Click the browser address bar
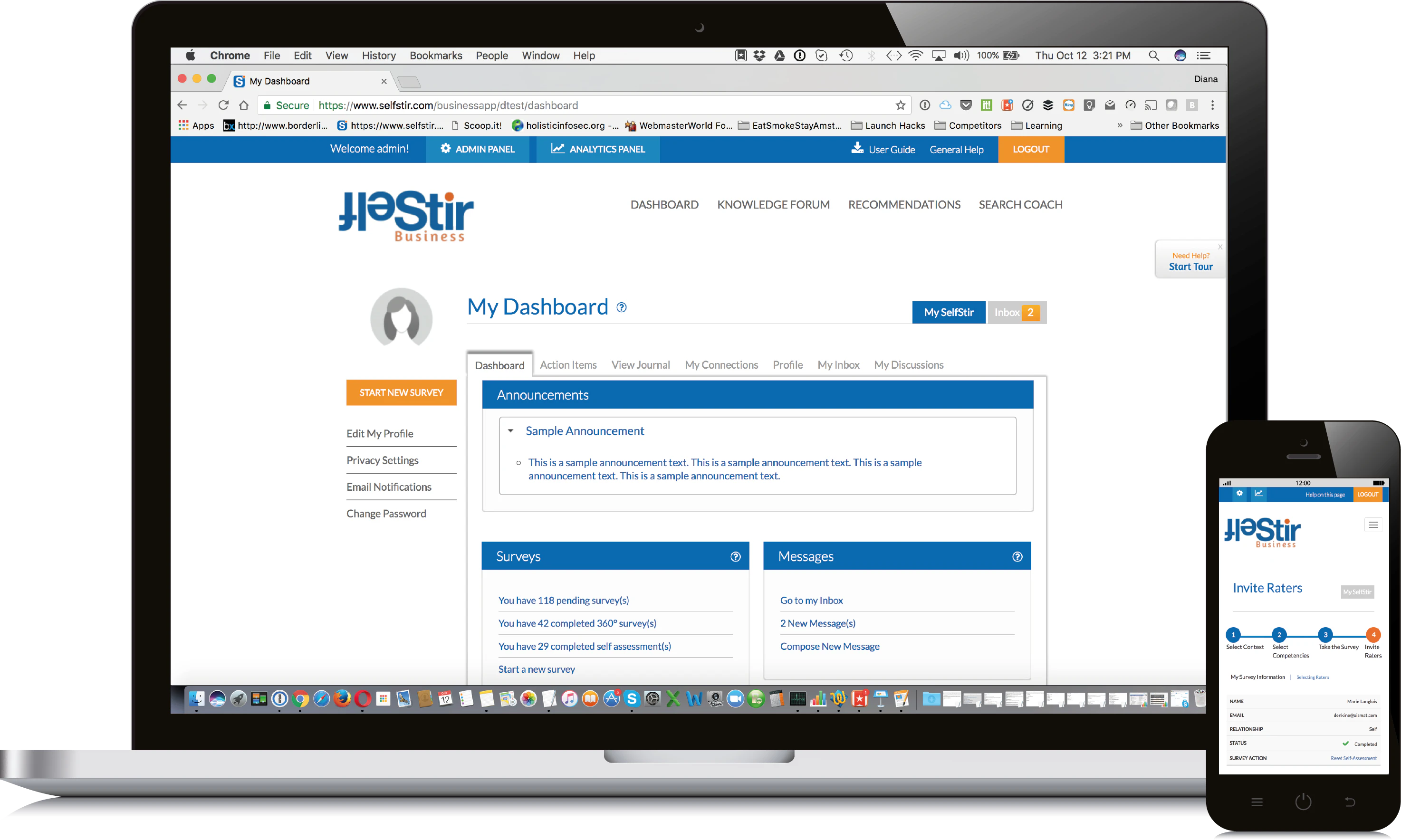The height and width of the screenshot is (840, 1401). click(566, 105)
